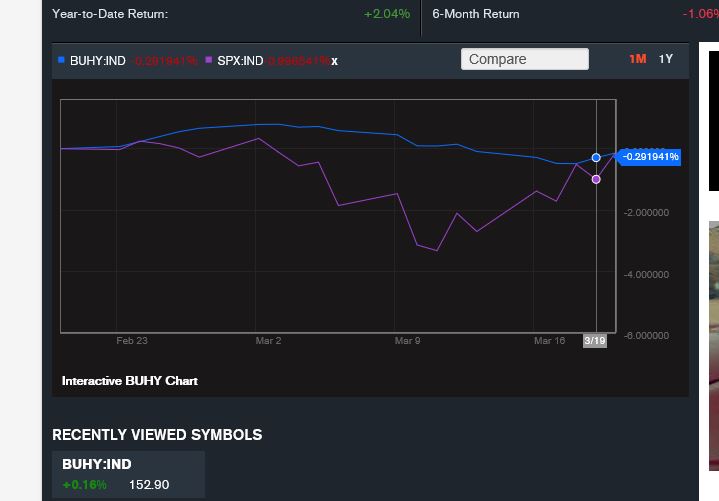Viewport: 719px width, 501px height.
Task: Click the -2.000000 y-axis label
Action: click(646, 213)
